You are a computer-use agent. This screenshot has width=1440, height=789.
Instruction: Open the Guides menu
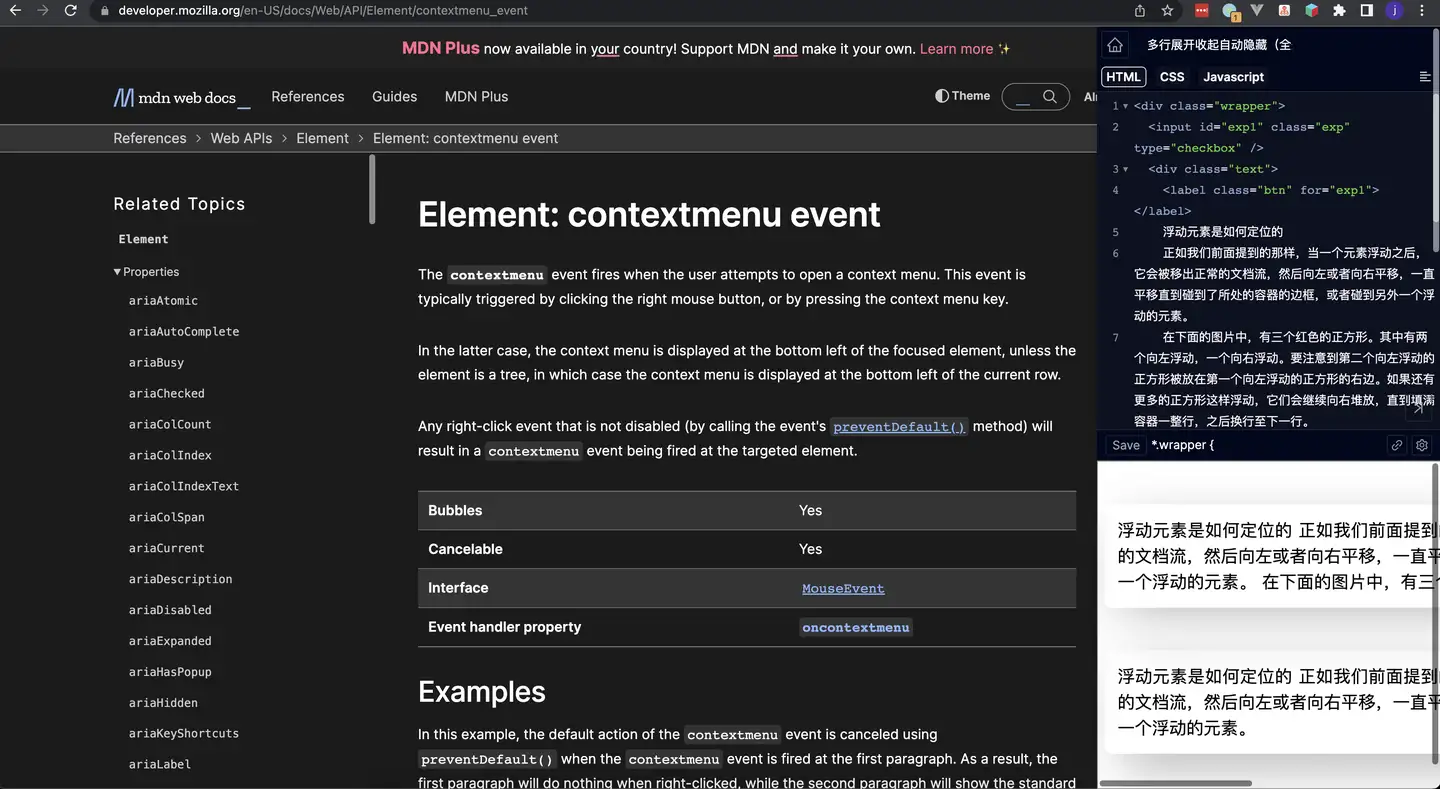tap(394, 96)
